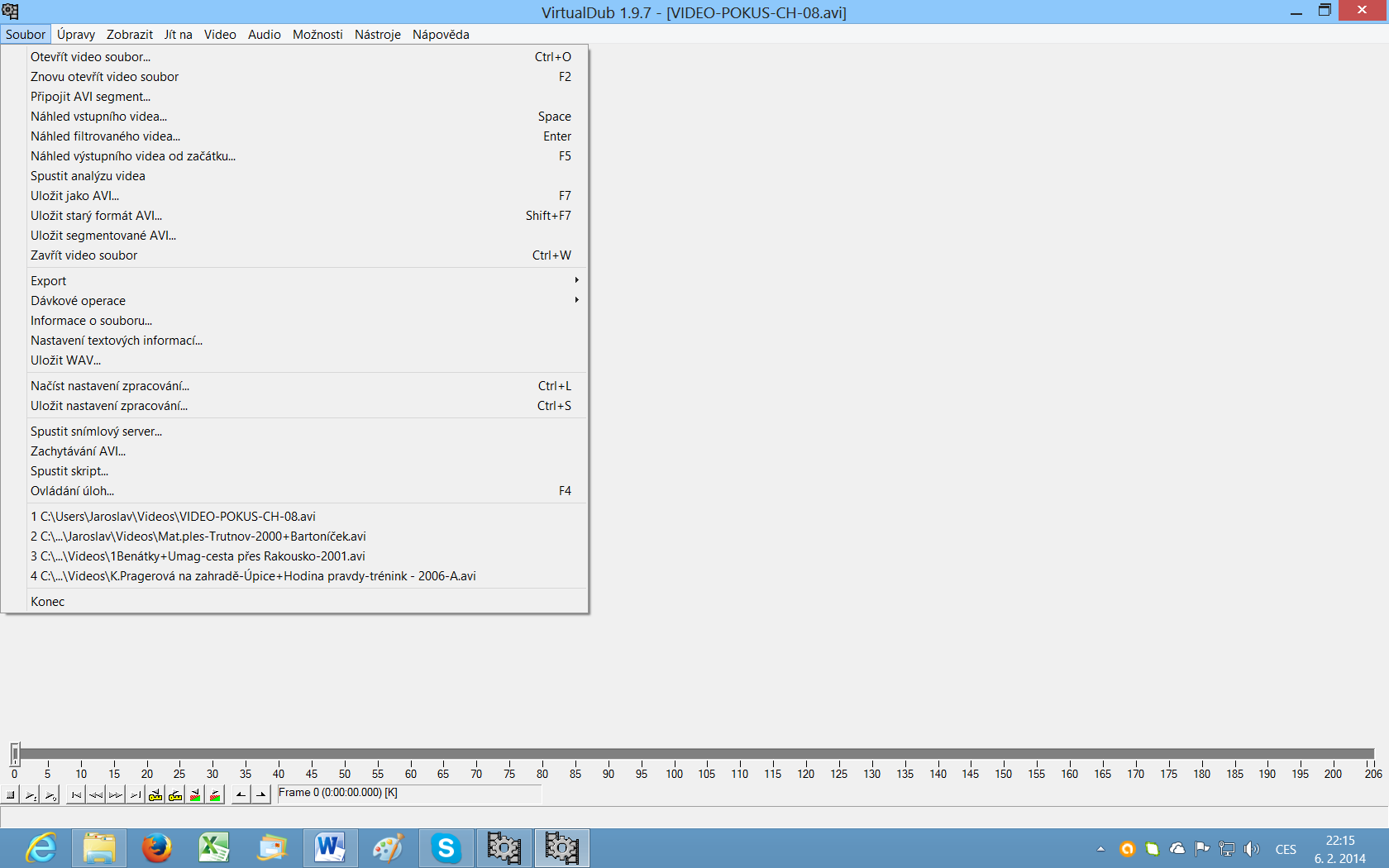Go to the previous keyframe (yellow key, left arrow)

pyautogui.click(x=155, y=795)
